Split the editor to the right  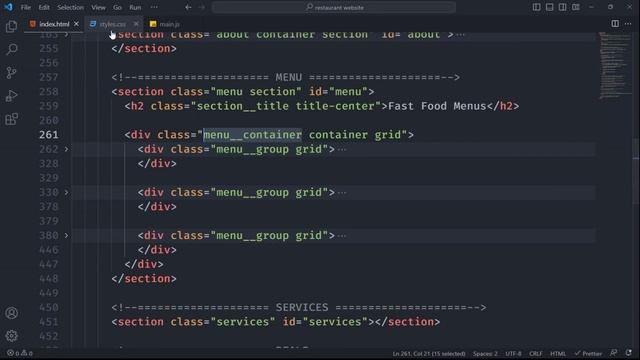615,24
